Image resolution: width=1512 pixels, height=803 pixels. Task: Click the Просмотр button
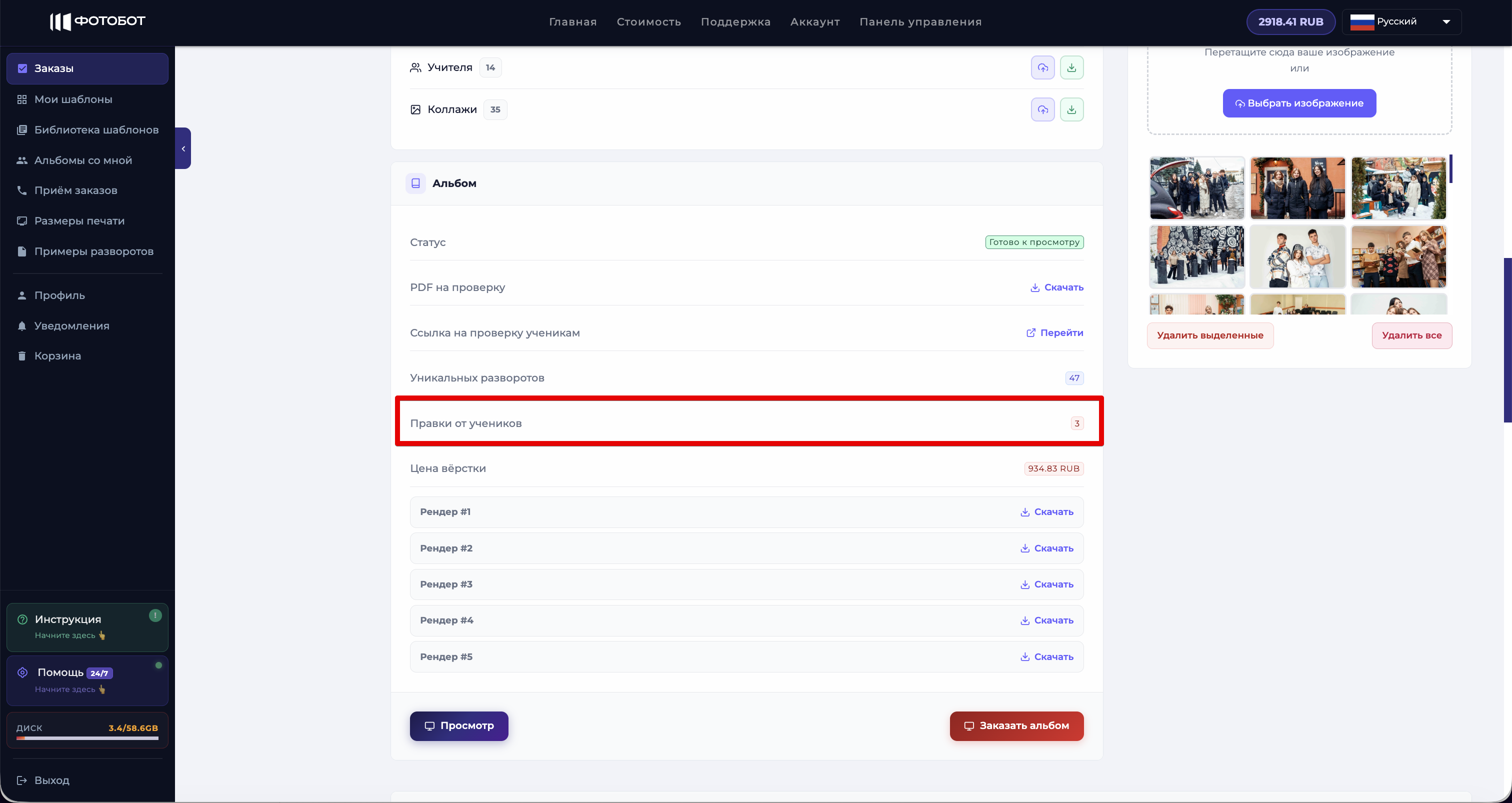click(459, 726)
